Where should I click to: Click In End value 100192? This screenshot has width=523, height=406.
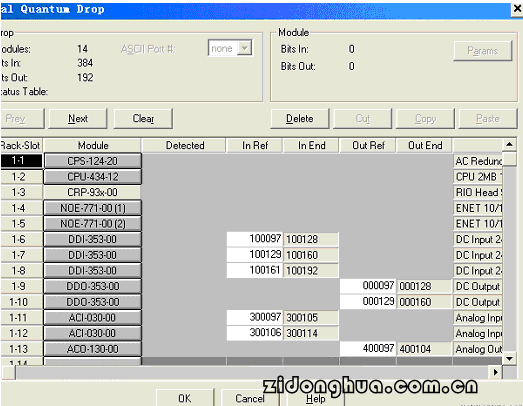pyautogui.click(x=311, y=271)
